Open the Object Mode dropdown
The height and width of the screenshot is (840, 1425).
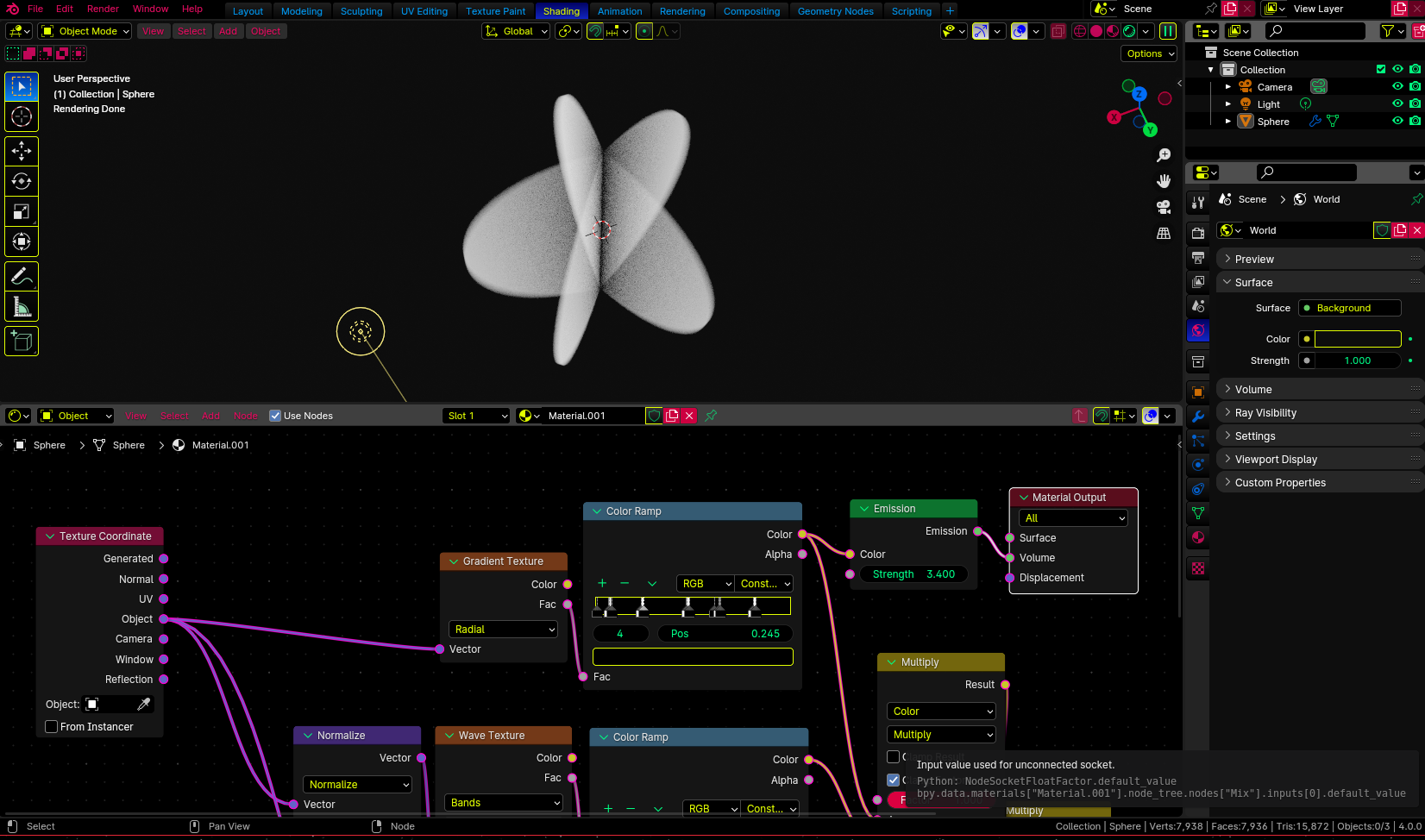coord(85,31)
